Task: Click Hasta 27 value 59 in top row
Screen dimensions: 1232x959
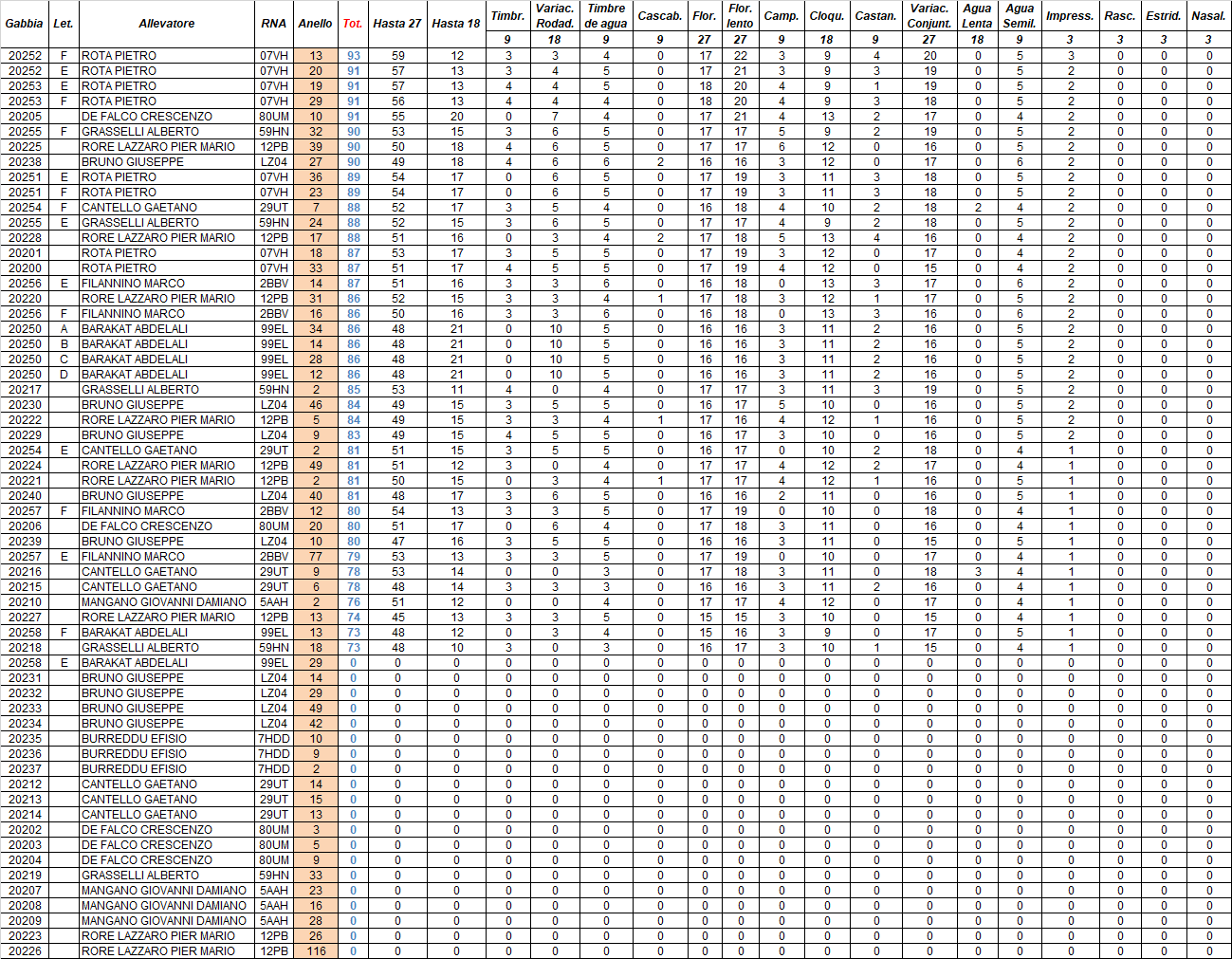Action: pyautogui.click(x=398, y=56)
